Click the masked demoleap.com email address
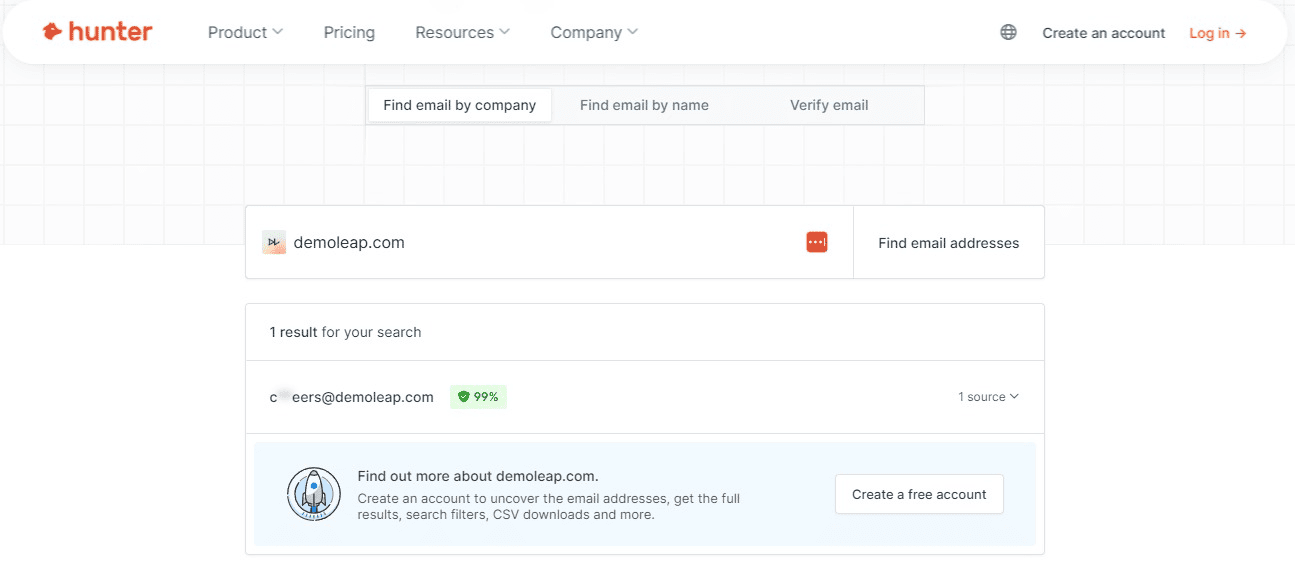Viewport: 1295px width, 571px height. click(351, 397)
